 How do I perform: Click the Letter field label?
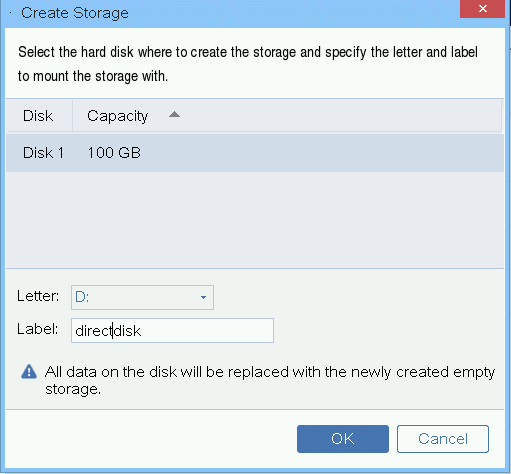click(38, 296)
